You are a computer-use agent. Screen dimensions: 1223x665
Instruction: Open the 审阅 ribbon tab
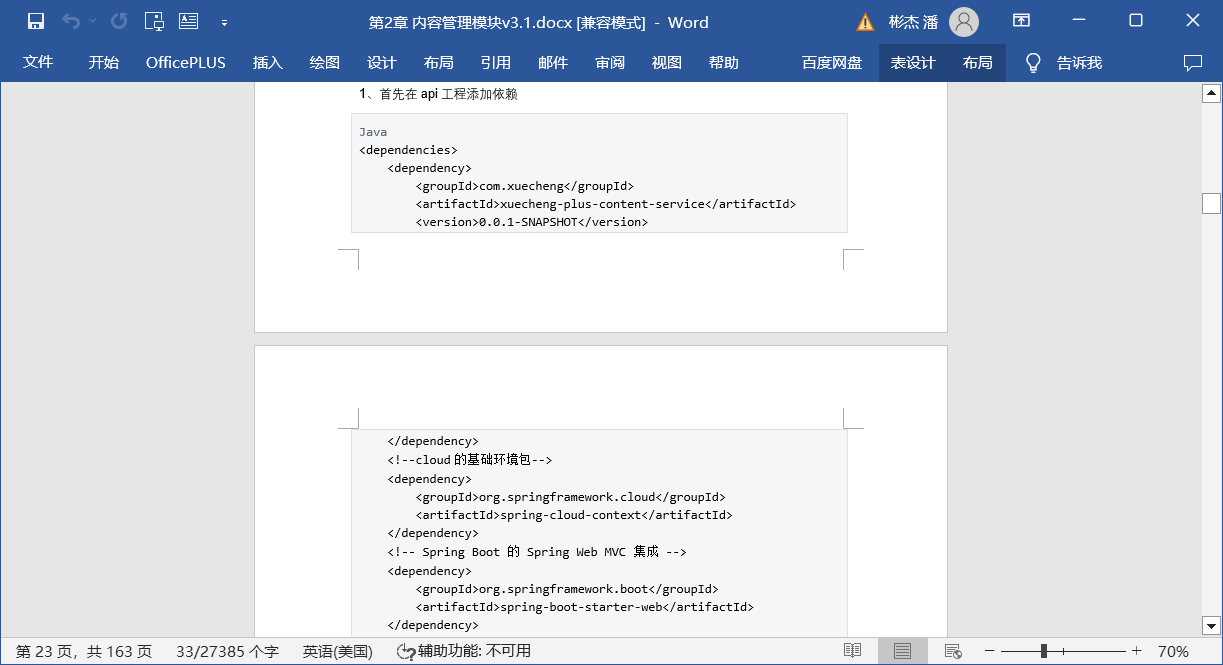click(x=610, y=62)
